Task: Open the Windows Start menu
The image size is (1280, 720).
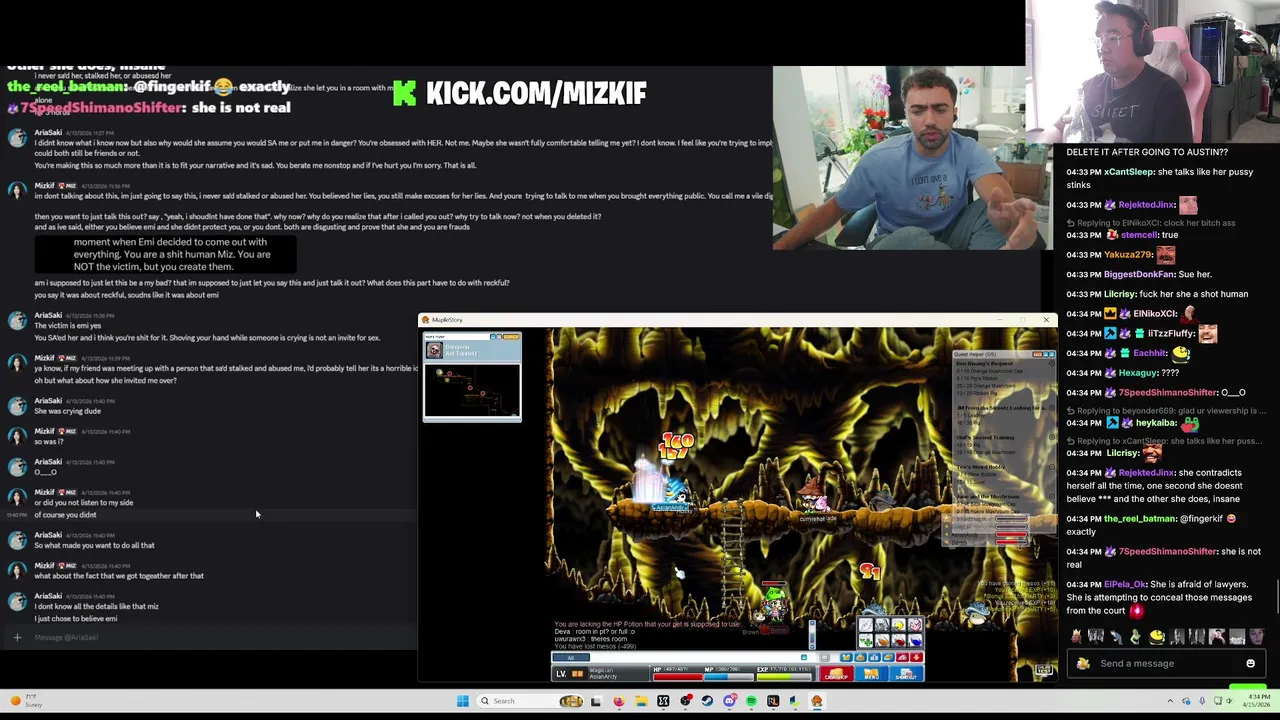Action: 462,701
